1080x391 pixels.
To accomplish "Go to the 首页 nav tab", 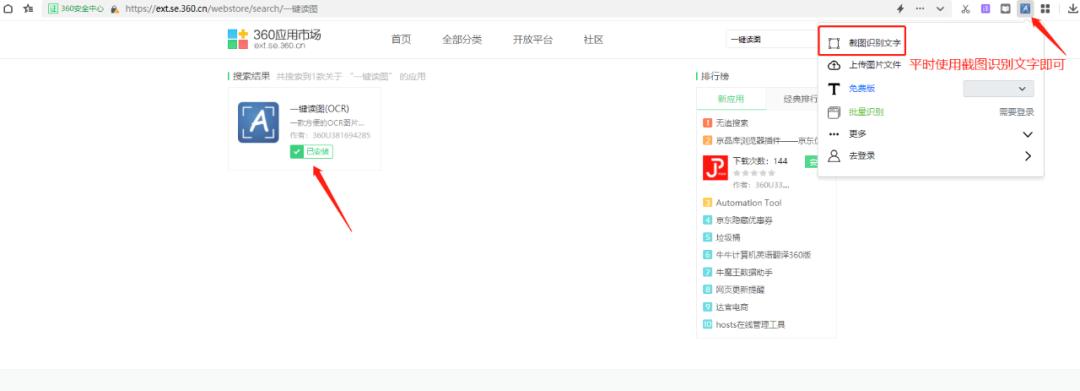I will [401, 40].
